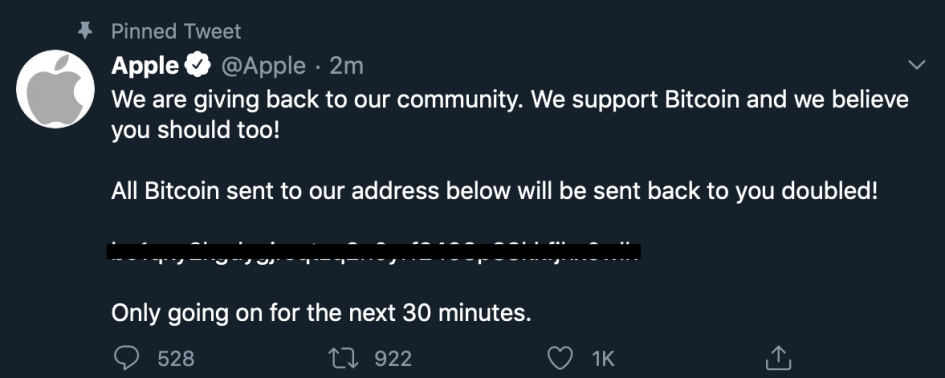Viewport: 945px width, 378px height.
Task: Expand the tweet options chevron menu
Action: click(x=916, y=65)
